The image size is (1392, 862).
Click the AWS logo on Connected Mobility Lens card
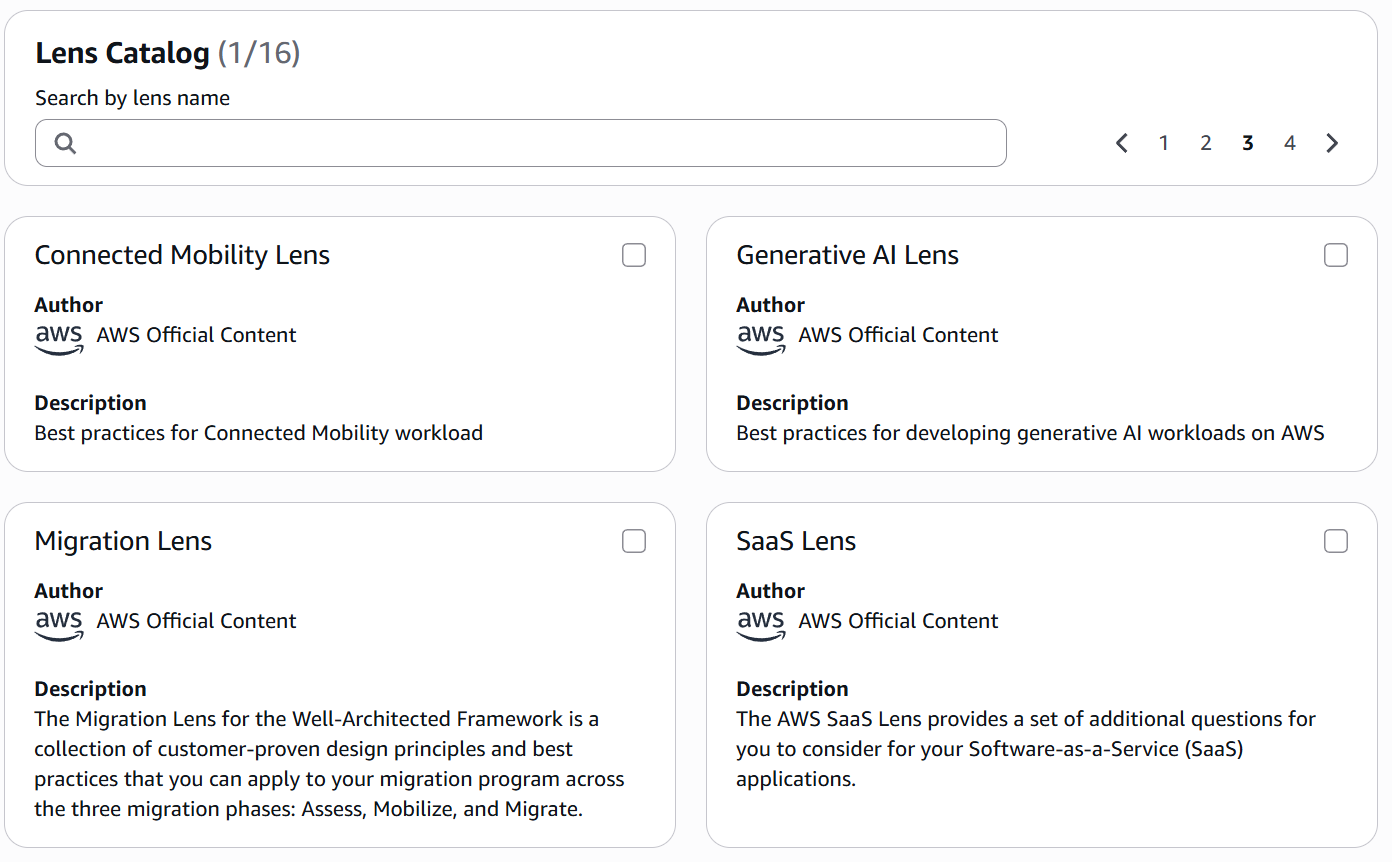tap(59, 337)
